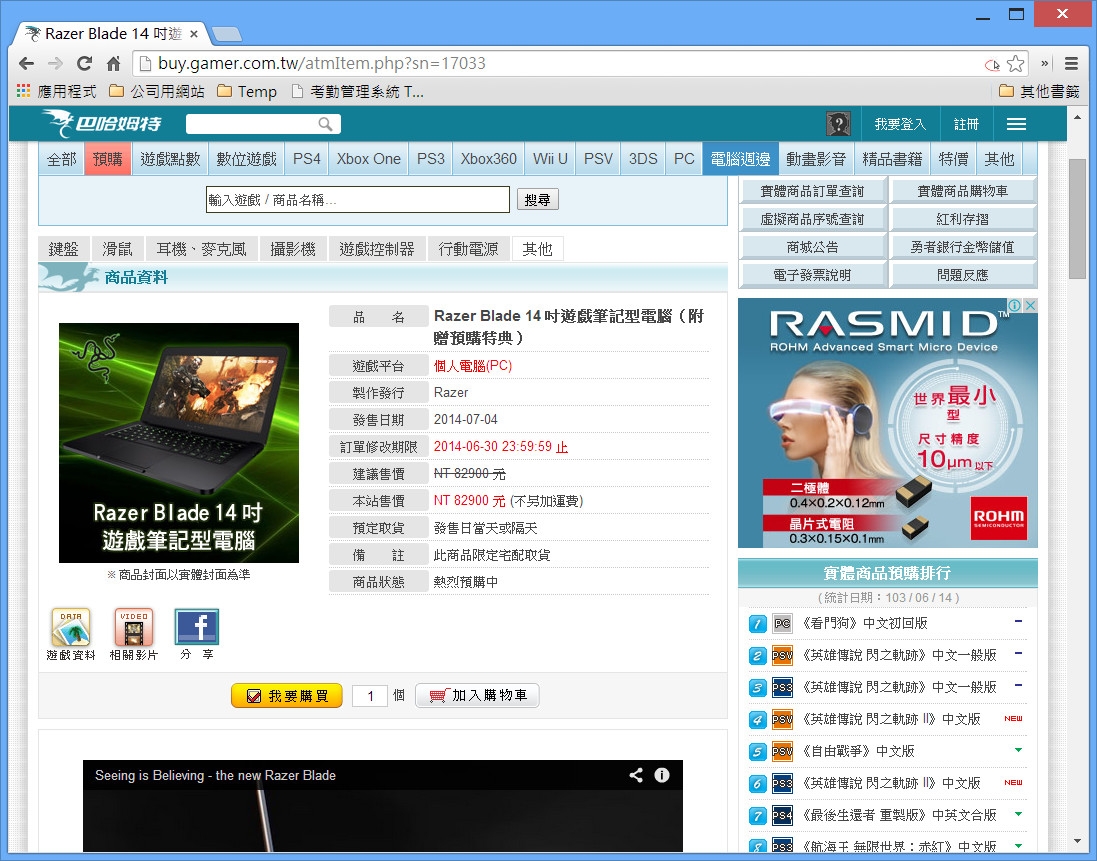Screen dimensions: 1097x861
Task: Focus the 輸入遊戲/商品名稱 search field
Action: click(x=358, y=200)
